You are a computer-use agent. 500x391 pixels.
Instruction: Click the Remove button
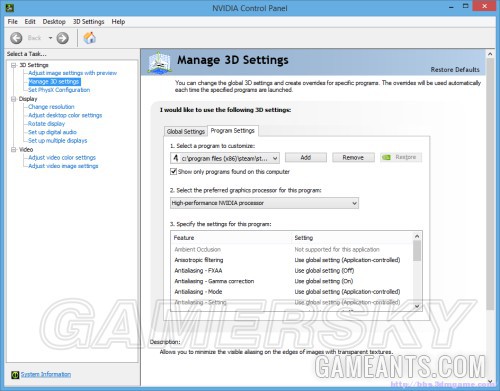353,157
